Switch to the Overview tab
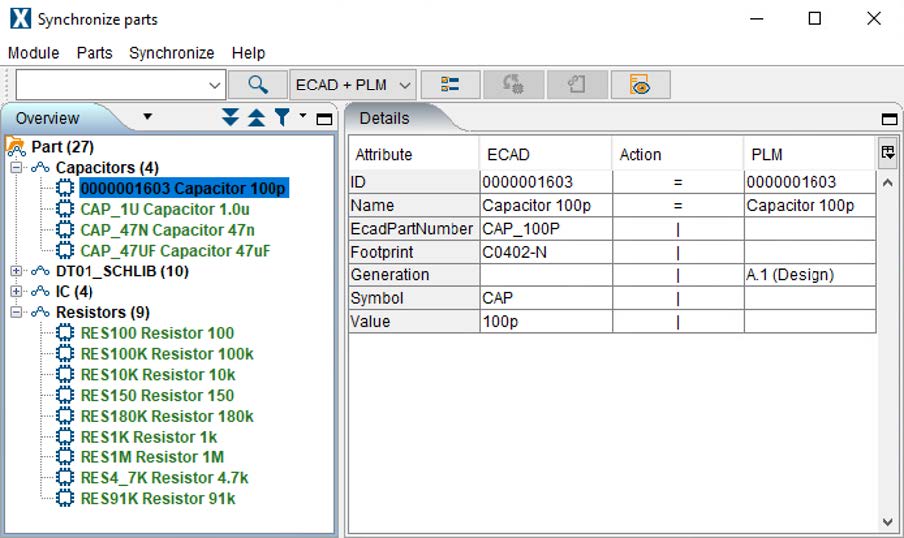Viewport: 904px width, 538px height. point(47,118)
